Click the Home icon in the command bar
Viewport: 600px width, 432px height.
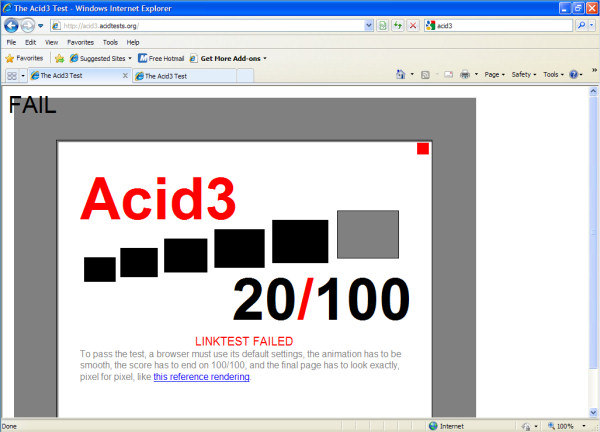401,74
